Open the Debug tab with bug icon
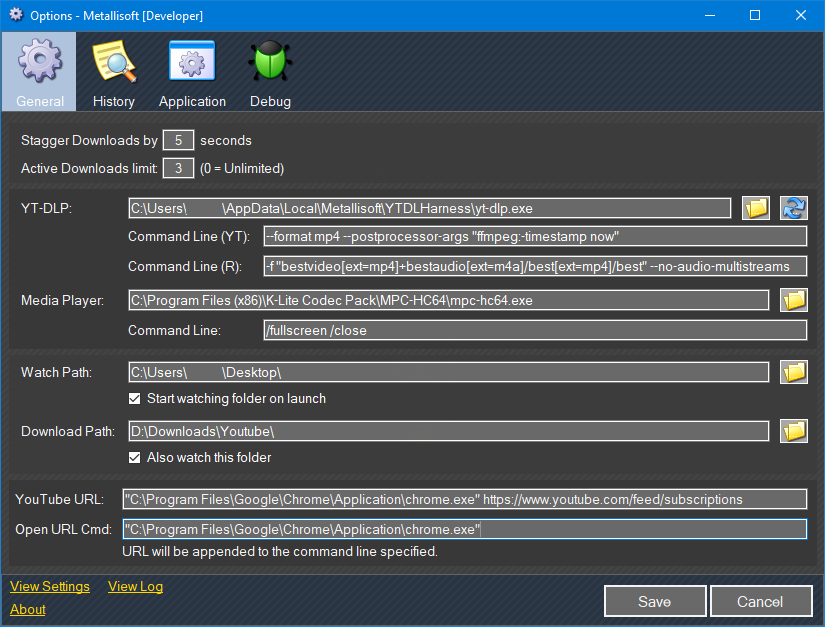The image size is (825, 627). 270,74
